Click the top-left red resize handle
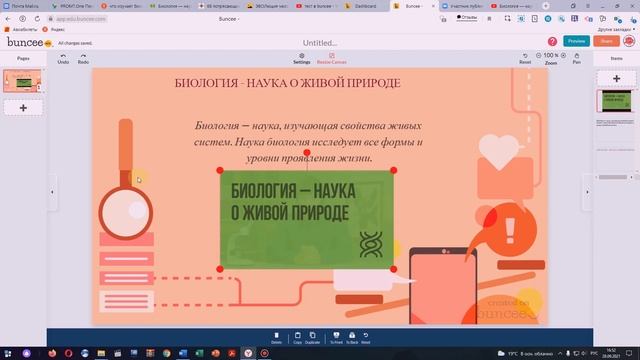 click(x=220, y=170)
